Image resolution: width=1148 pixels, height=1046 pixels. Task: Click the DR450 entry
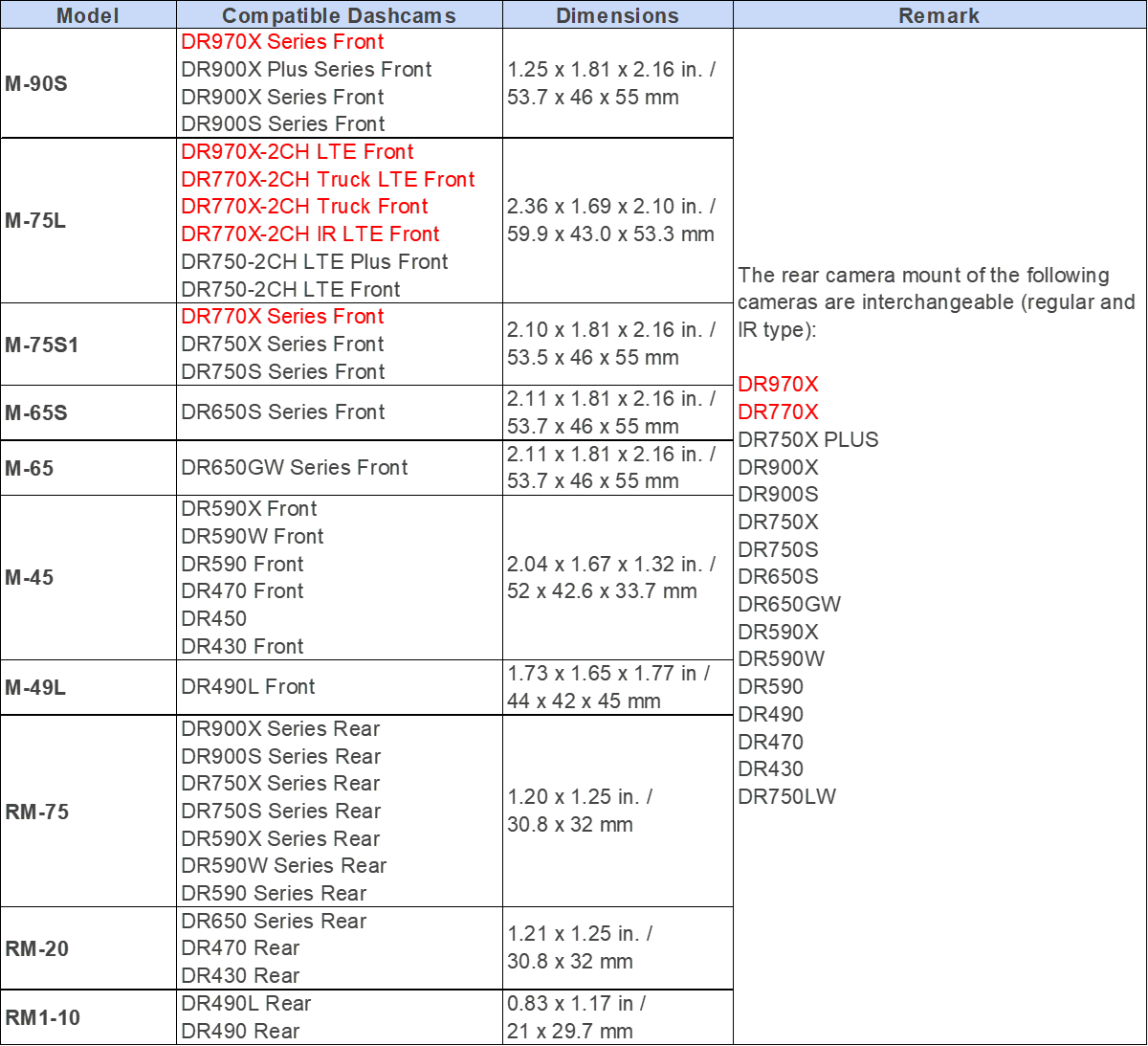point(214,619)
